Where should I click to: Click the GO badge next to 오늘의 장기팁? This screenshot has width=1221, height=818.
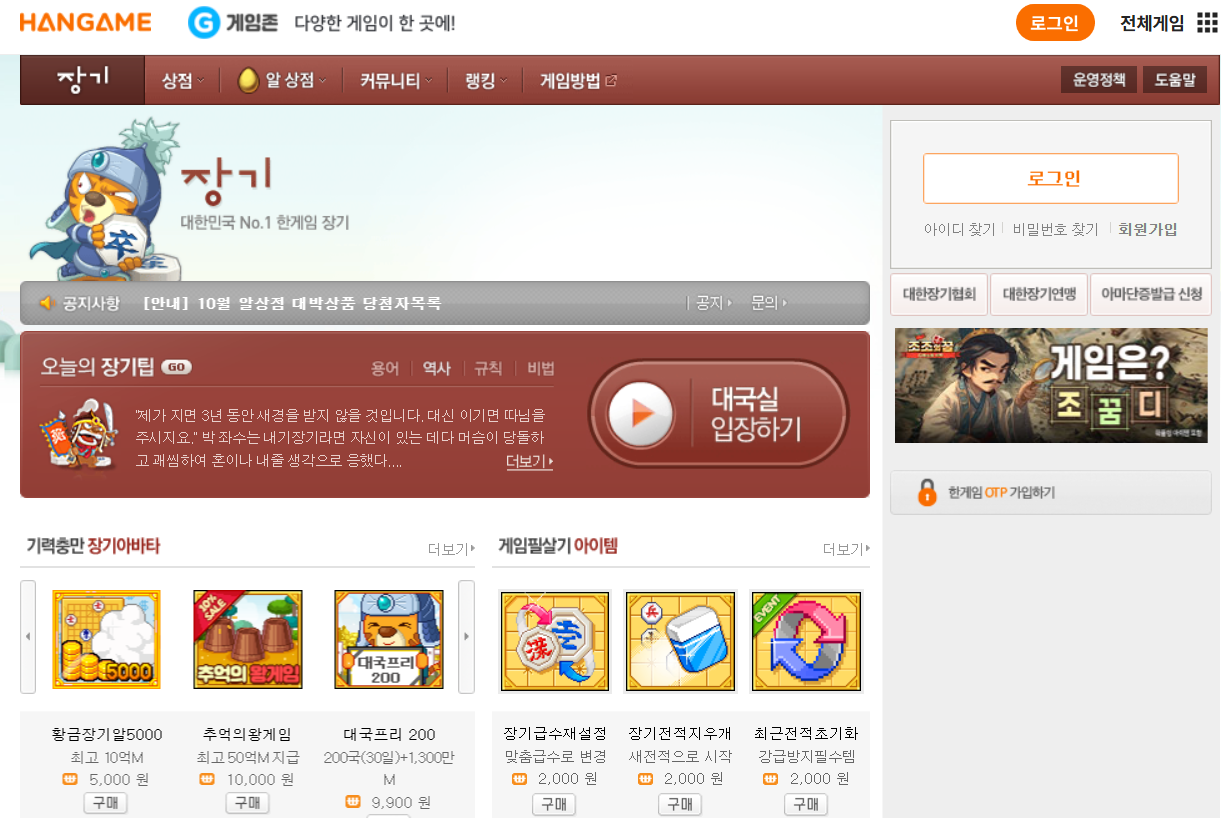(176, 367)
